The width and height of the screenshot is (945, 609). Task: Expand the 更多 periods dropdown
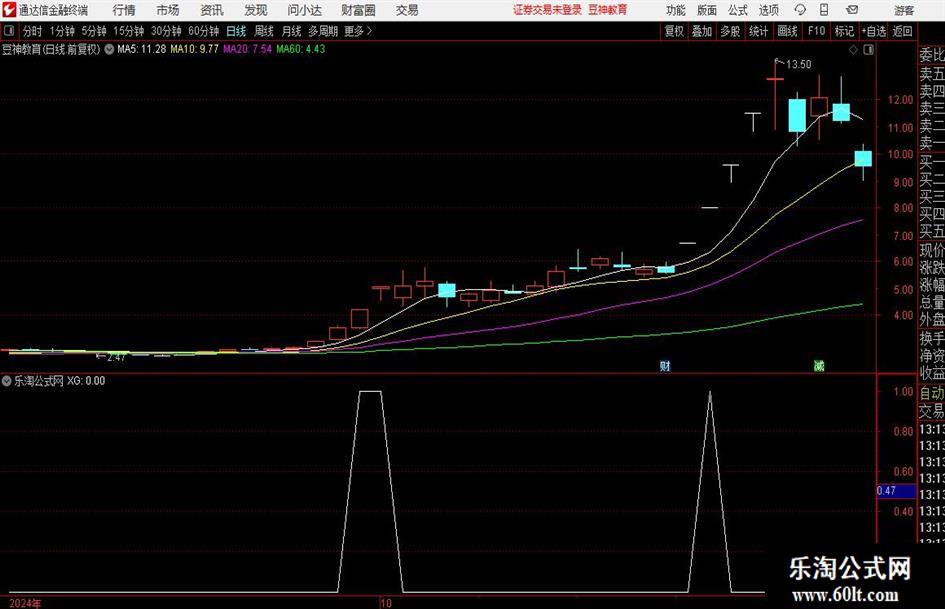coord(358,31)
